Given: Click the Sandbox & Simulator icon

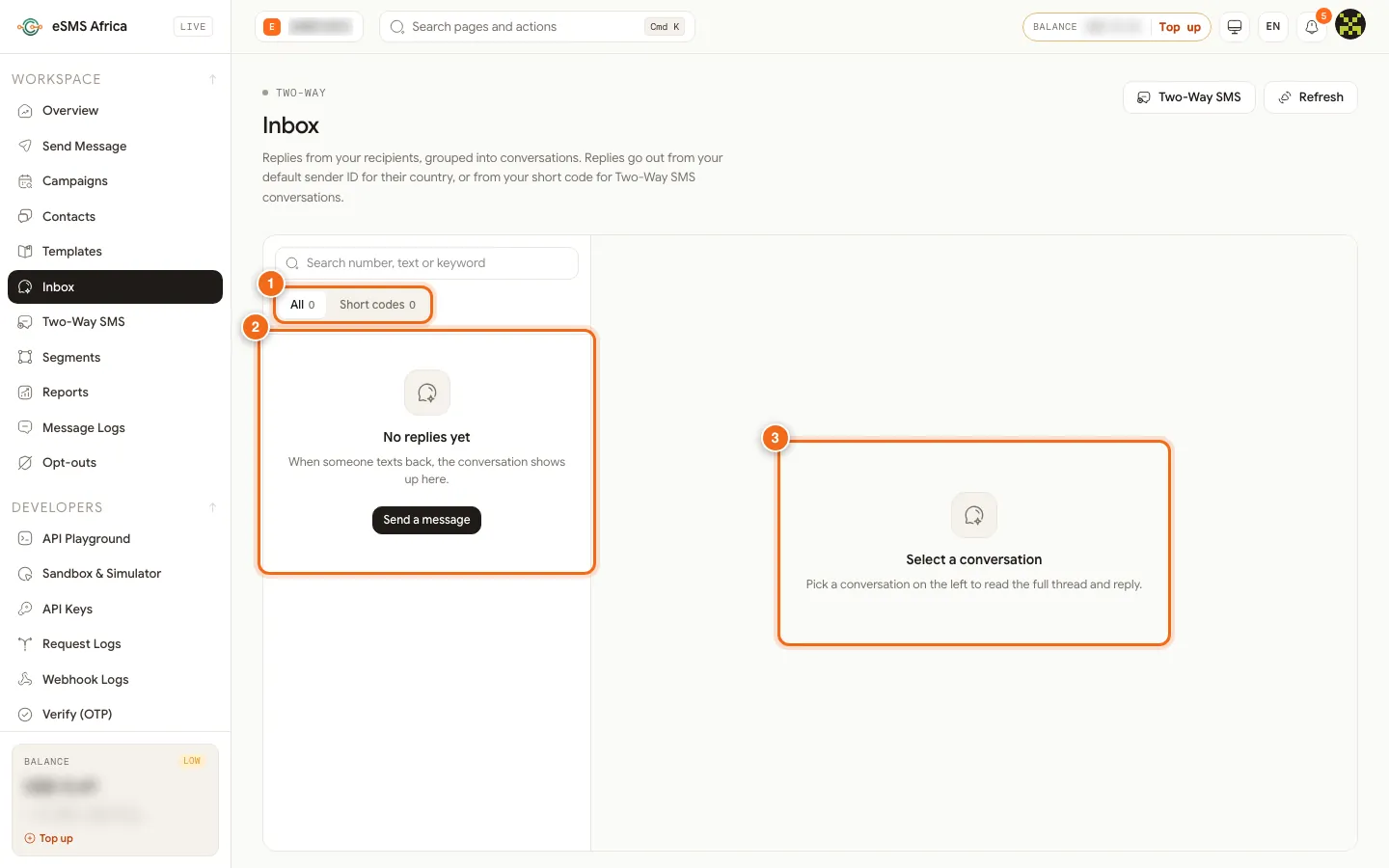Looking at the screenshot, I should coord(25,574).
